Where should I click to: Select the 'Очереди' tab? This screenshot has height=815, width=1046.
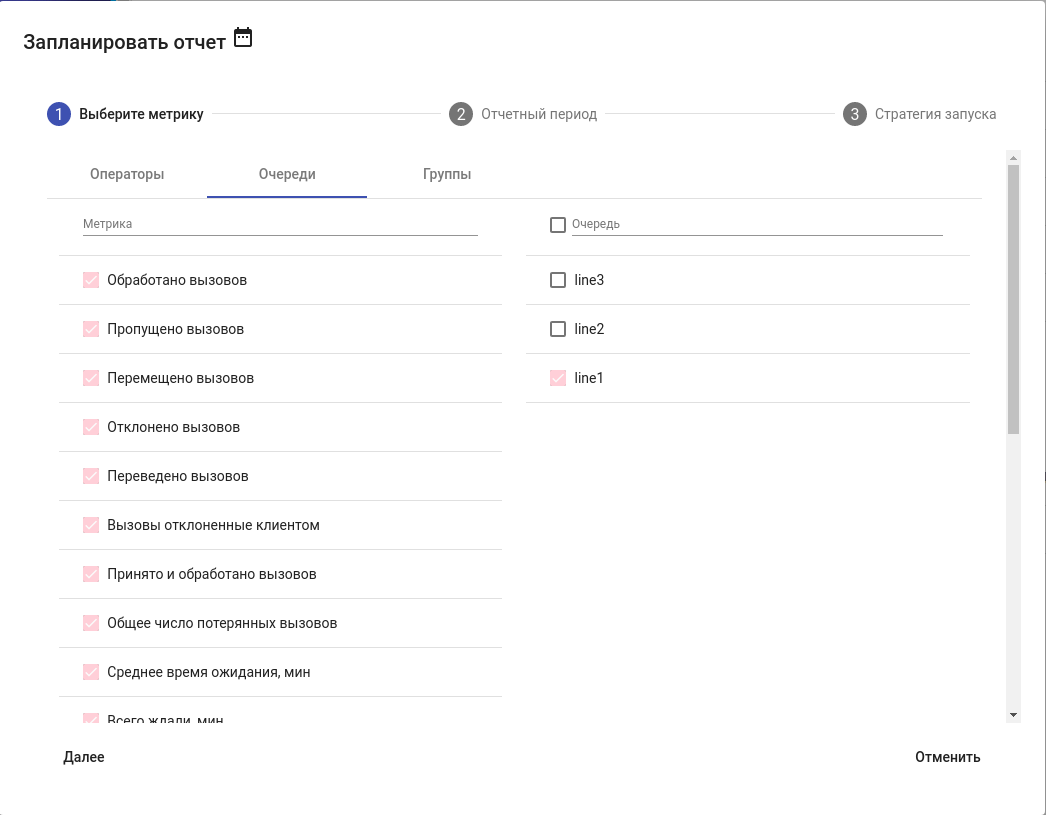pyautogui.click(x=287, y=174)
